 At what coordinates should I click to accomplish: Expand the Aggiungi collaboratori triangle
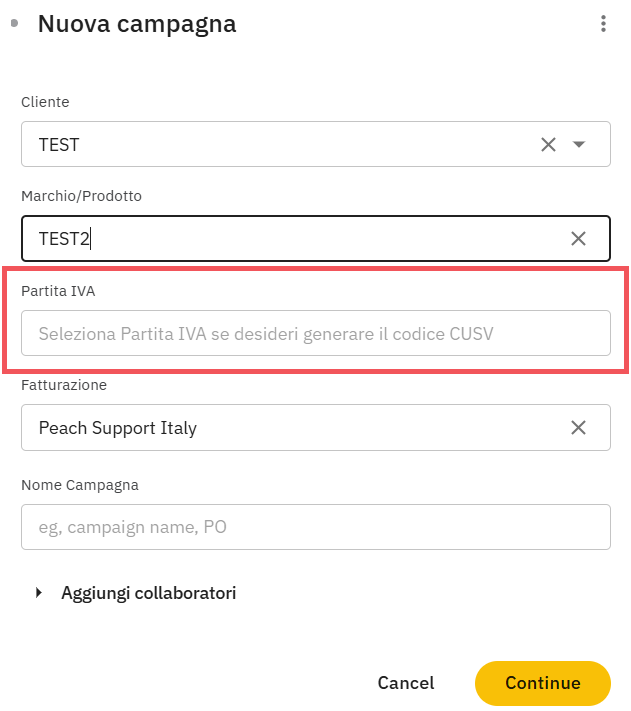(x=39, y=593)
